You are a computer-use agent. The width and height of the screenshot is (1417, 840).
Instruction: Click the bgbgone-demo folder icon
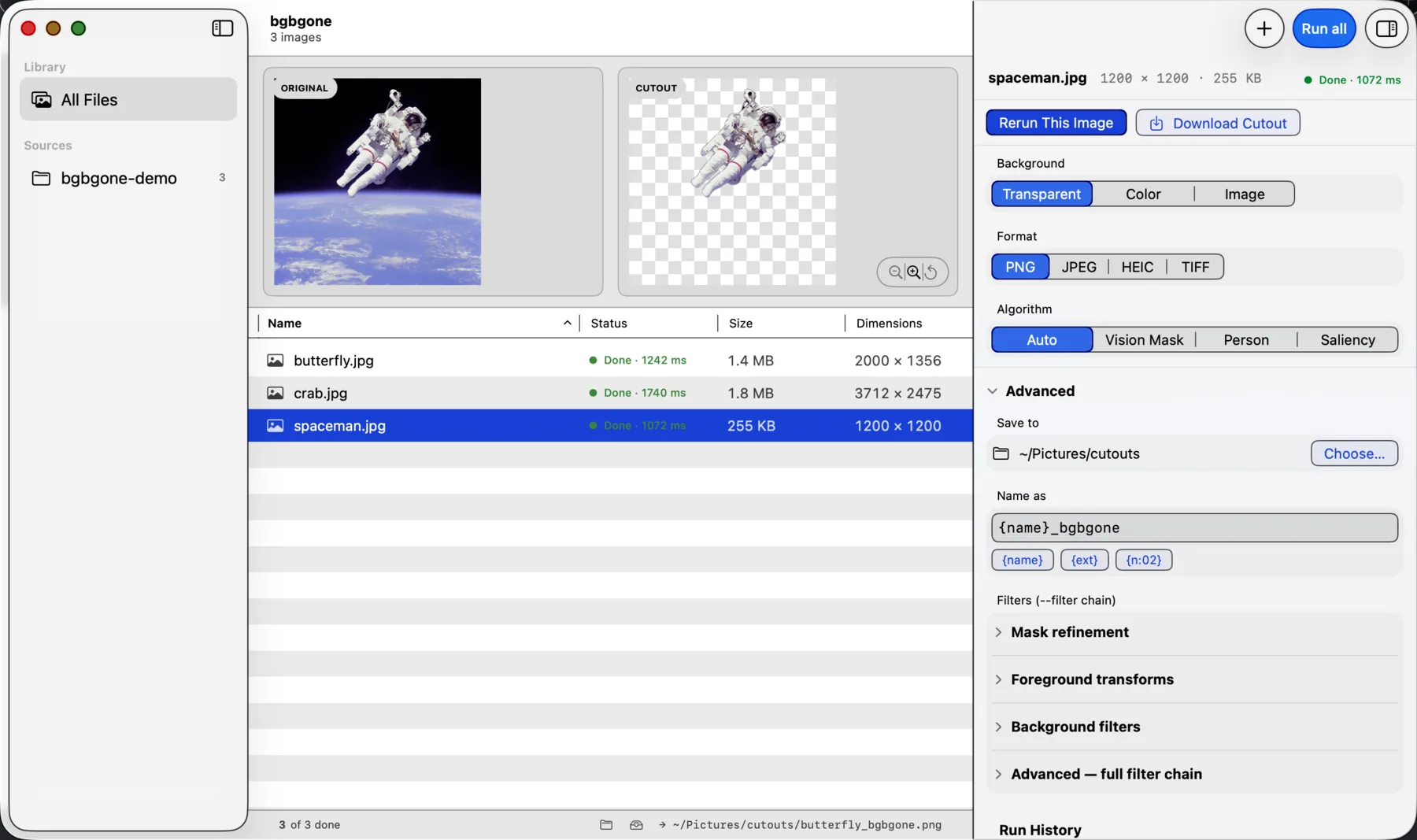click(x=41, y=178)
